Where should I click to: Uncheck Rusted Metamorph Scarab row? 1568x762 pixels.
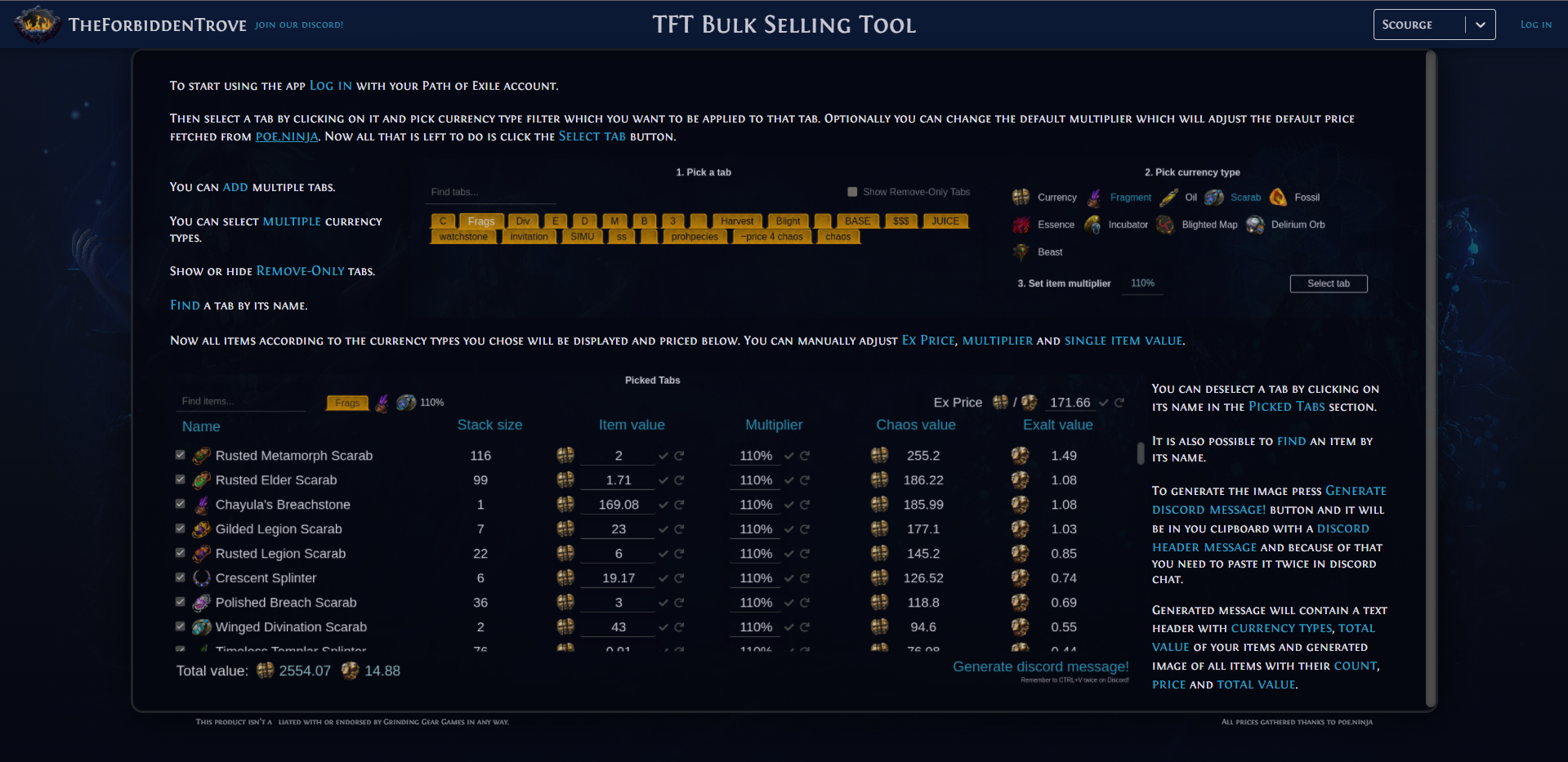[180, 455]
